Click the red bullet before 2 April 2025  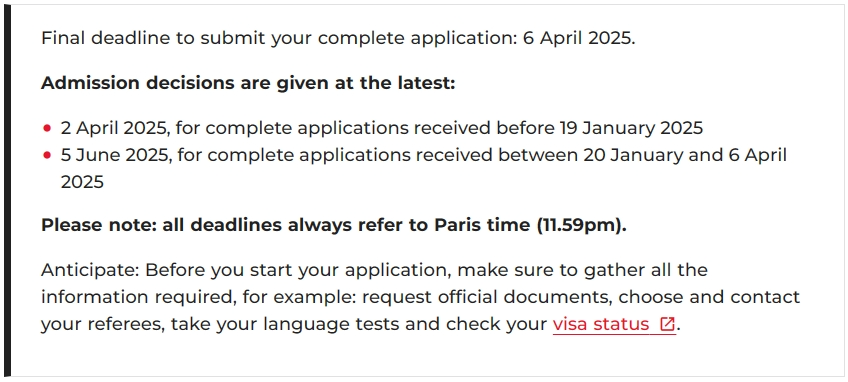tap(47, 128)
